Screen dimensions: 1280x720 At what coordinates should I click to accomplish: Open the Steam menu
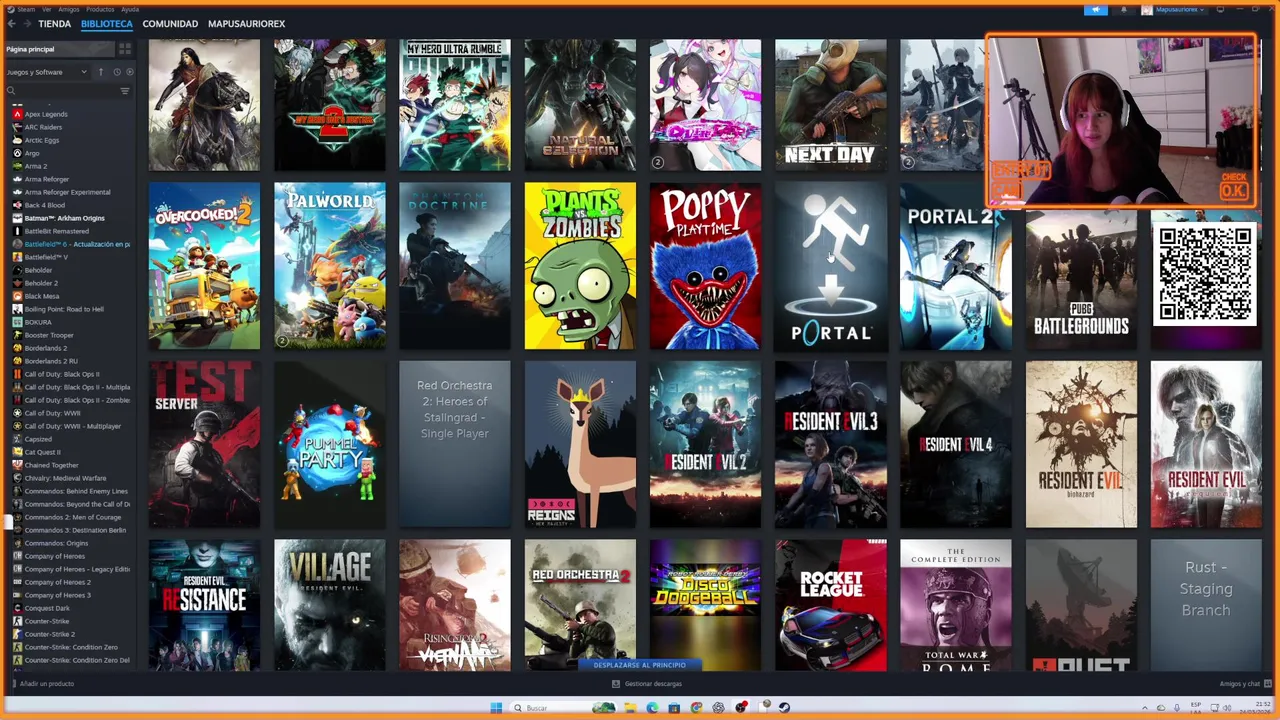[x=26, y=9]
